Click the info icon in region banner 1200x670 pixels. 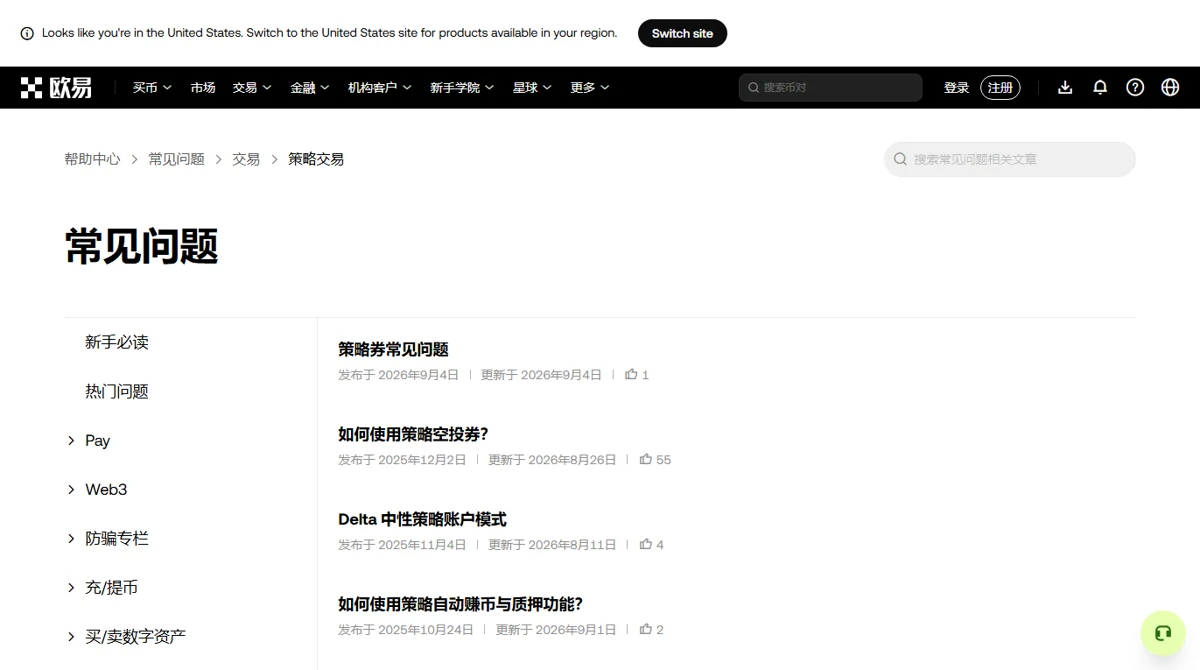(27, 33)
